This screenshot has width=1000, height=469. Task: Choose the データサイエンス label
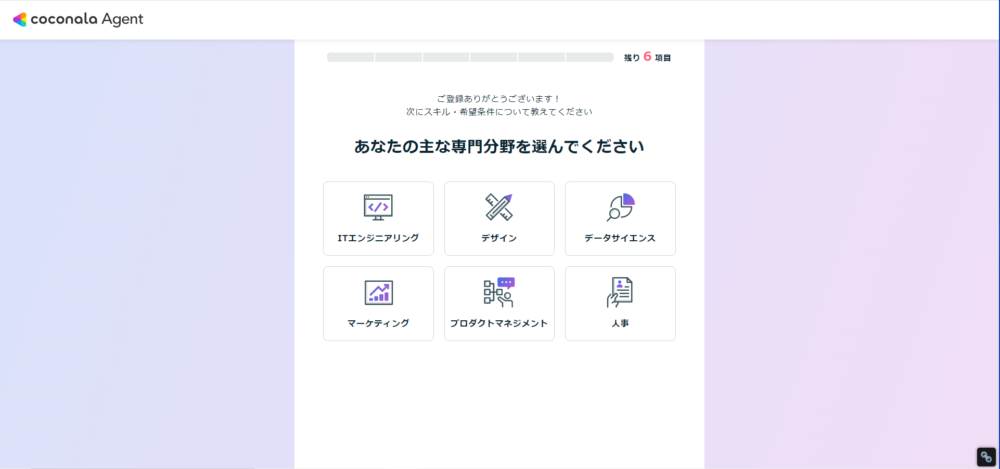click(620, 238)
